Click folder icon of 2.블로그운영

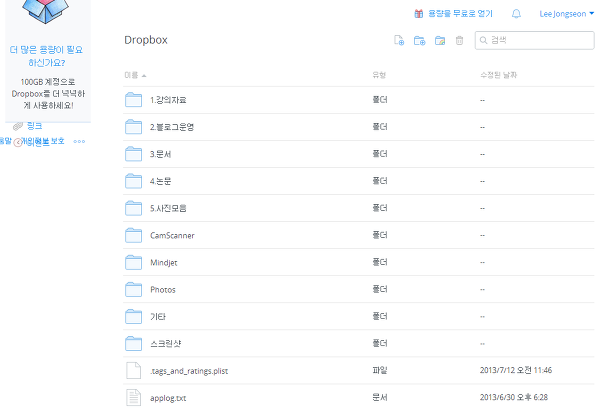coord(134,127)
